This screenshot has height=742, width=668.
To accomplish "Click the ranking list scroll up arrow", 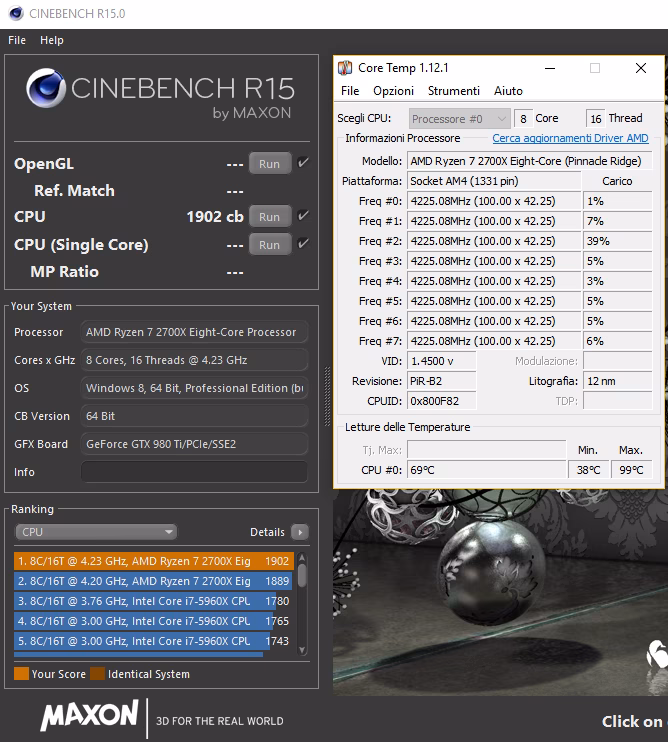I will (302, 558).
